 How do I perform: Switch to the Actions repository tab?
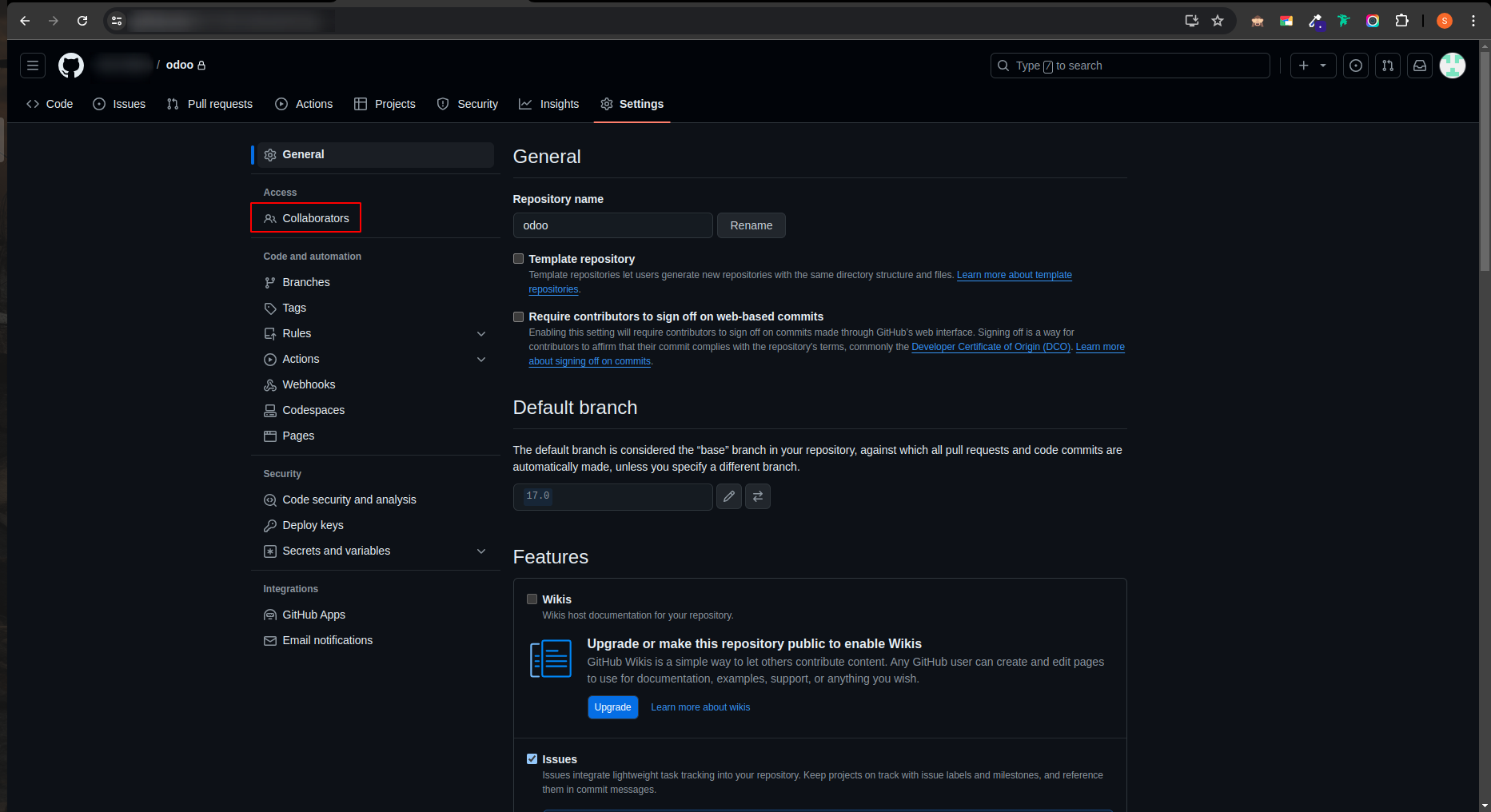click(304, 104)
